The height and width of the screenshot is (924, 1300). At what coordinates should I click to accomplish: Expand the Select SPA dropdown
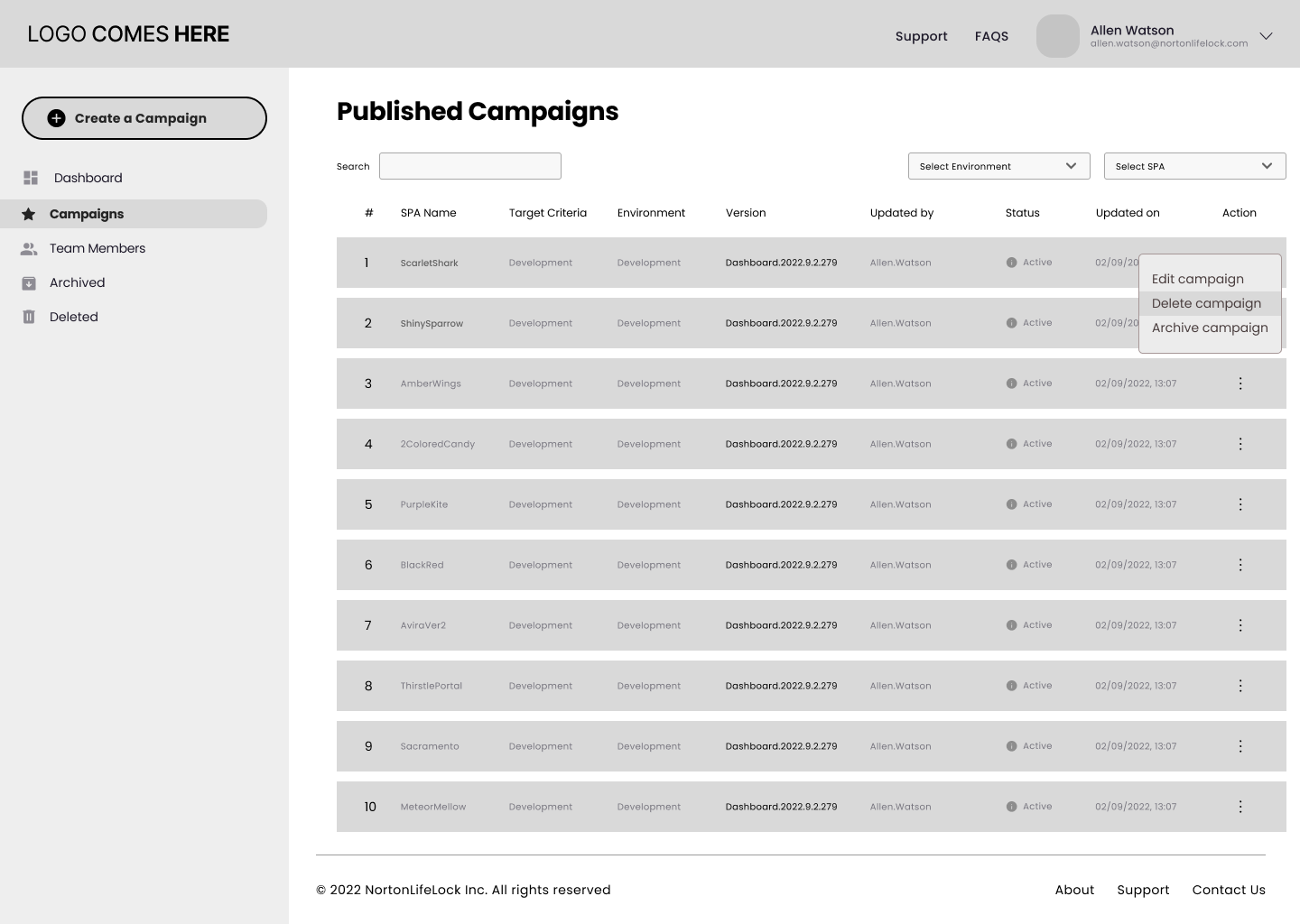[x=1194, y=166]
